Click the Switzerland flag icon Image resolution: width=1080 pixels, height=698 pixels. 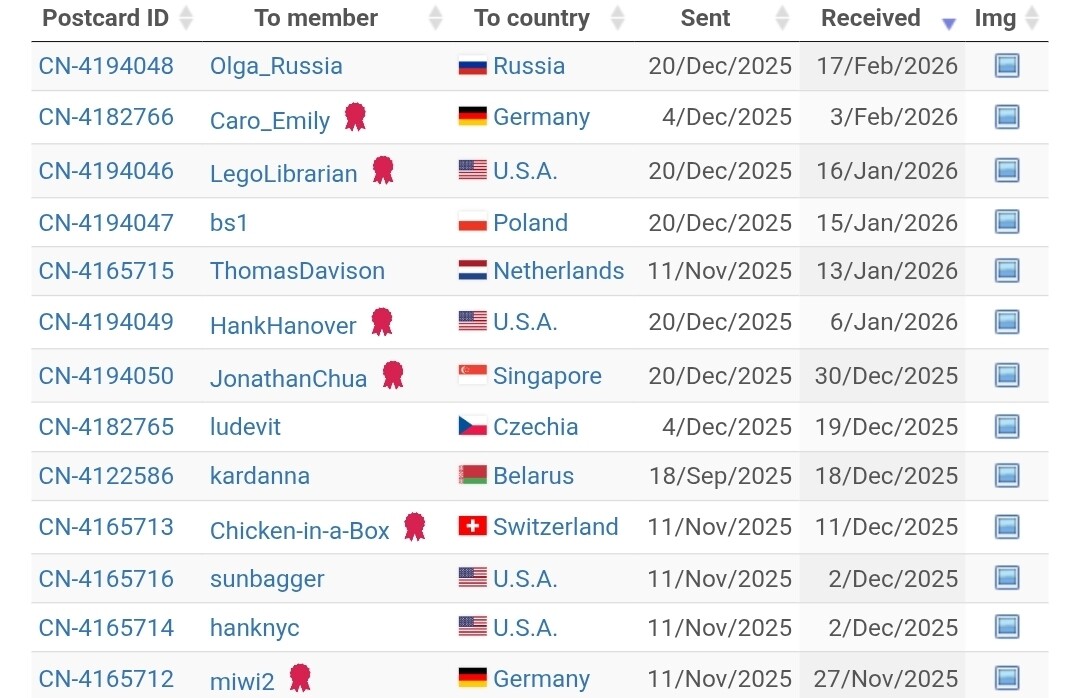[x=472, y=527]
